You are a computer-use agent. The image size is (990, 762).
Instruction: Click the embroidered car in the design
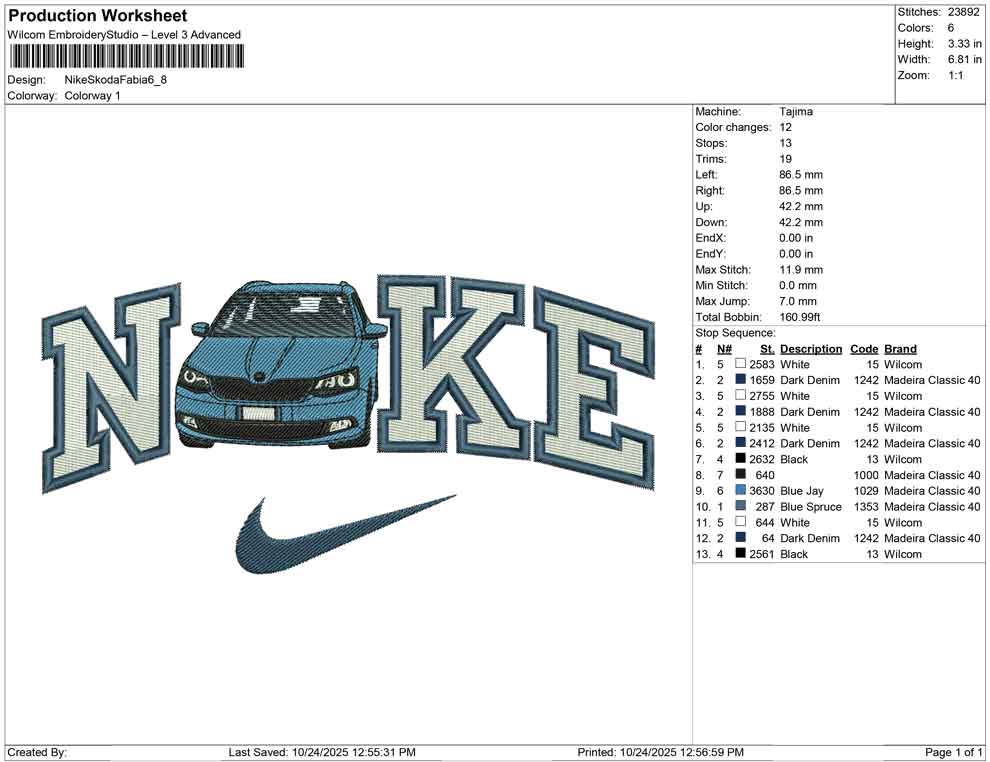[x=280, y=365]
